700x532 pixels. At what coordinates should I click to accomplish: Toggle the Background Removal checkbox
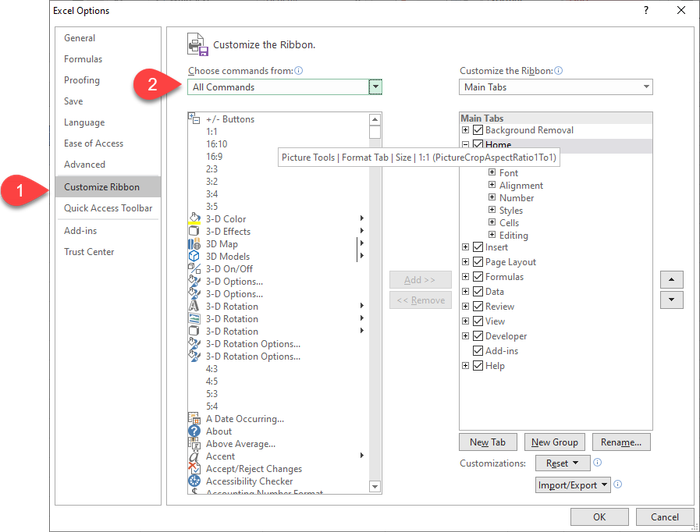[478, 130]
